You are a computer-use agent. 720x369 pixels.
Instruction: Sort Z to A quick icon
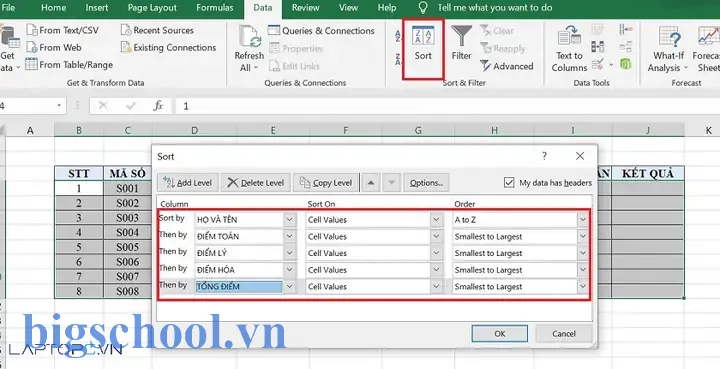[398, 60]
